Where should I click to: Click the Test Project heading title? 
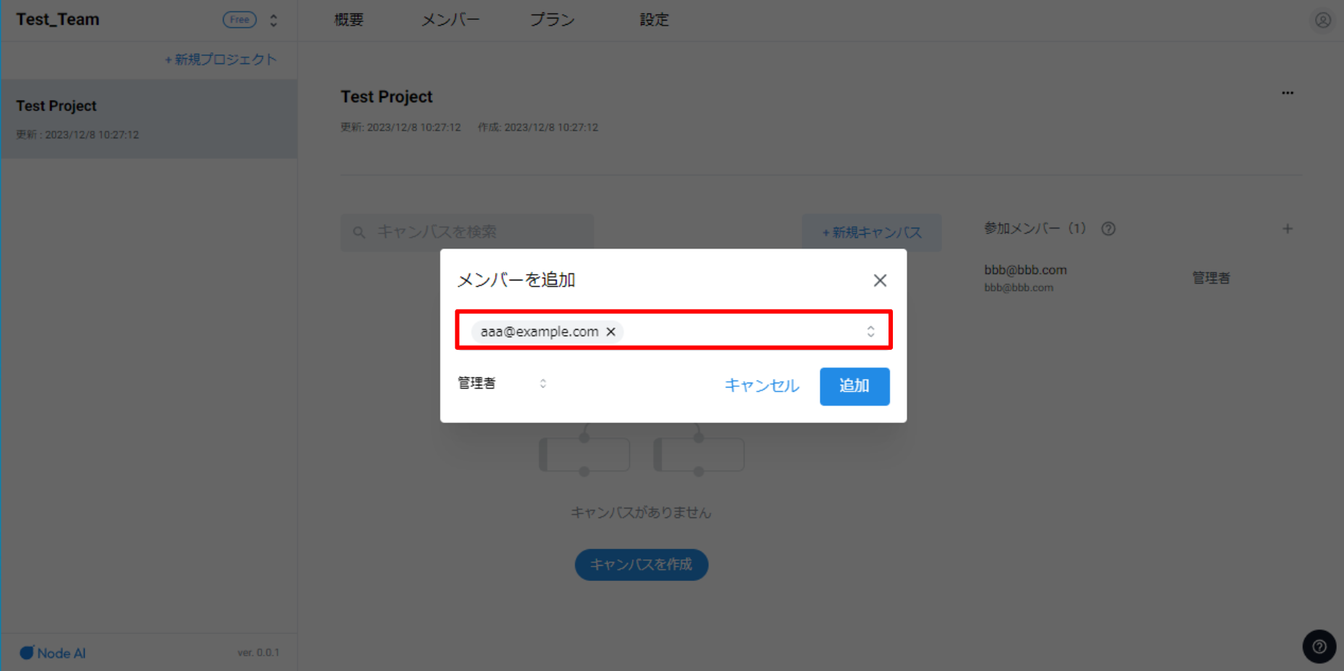tap(387, 97)
